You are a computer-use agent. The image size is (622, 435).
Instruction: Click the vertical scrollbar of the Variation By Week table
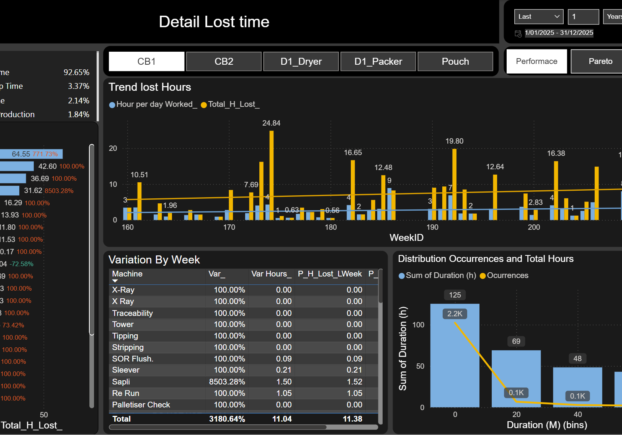point(380,286)
